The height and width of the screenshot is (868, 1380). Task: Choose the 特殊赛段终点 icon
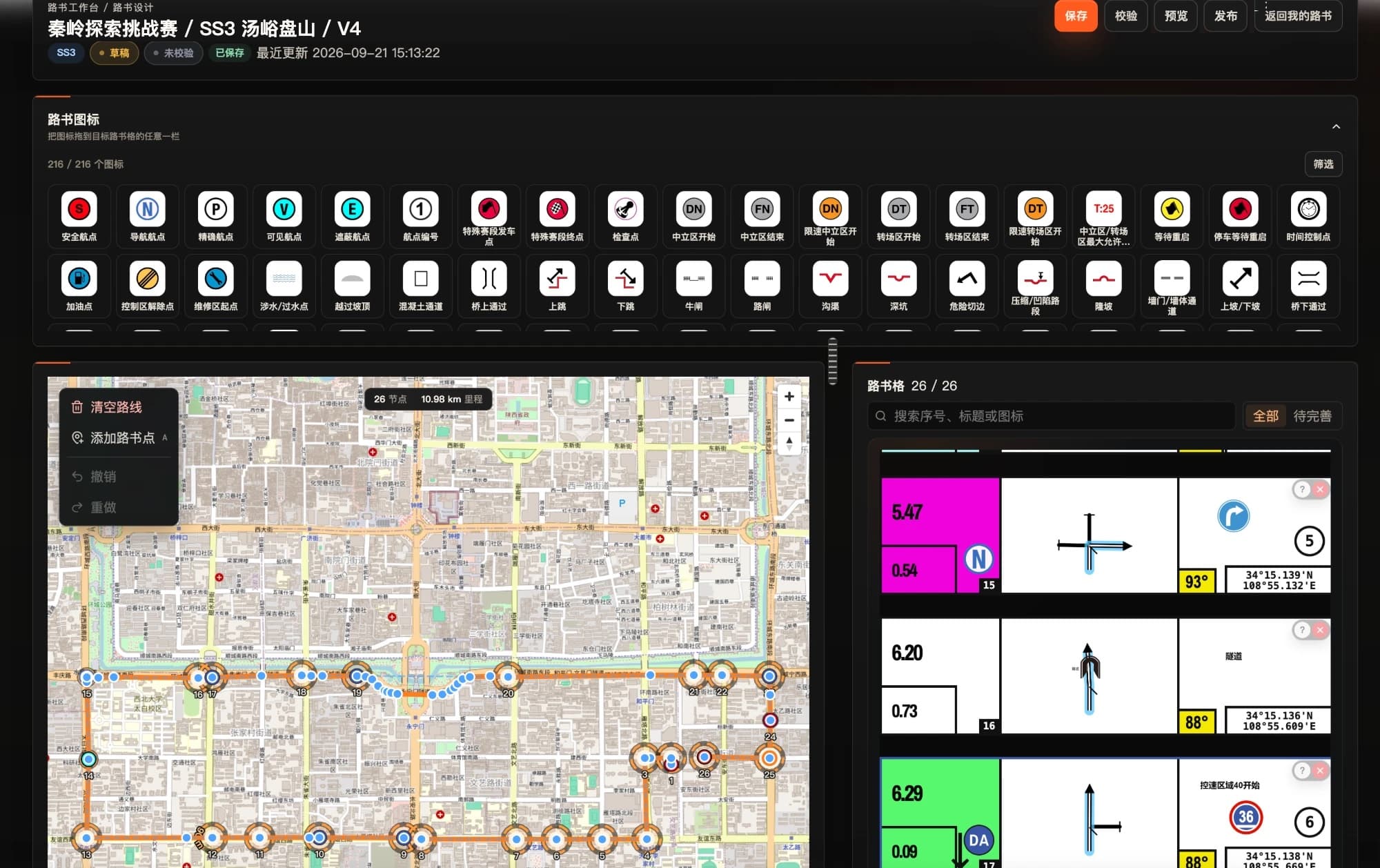point(557,216)
